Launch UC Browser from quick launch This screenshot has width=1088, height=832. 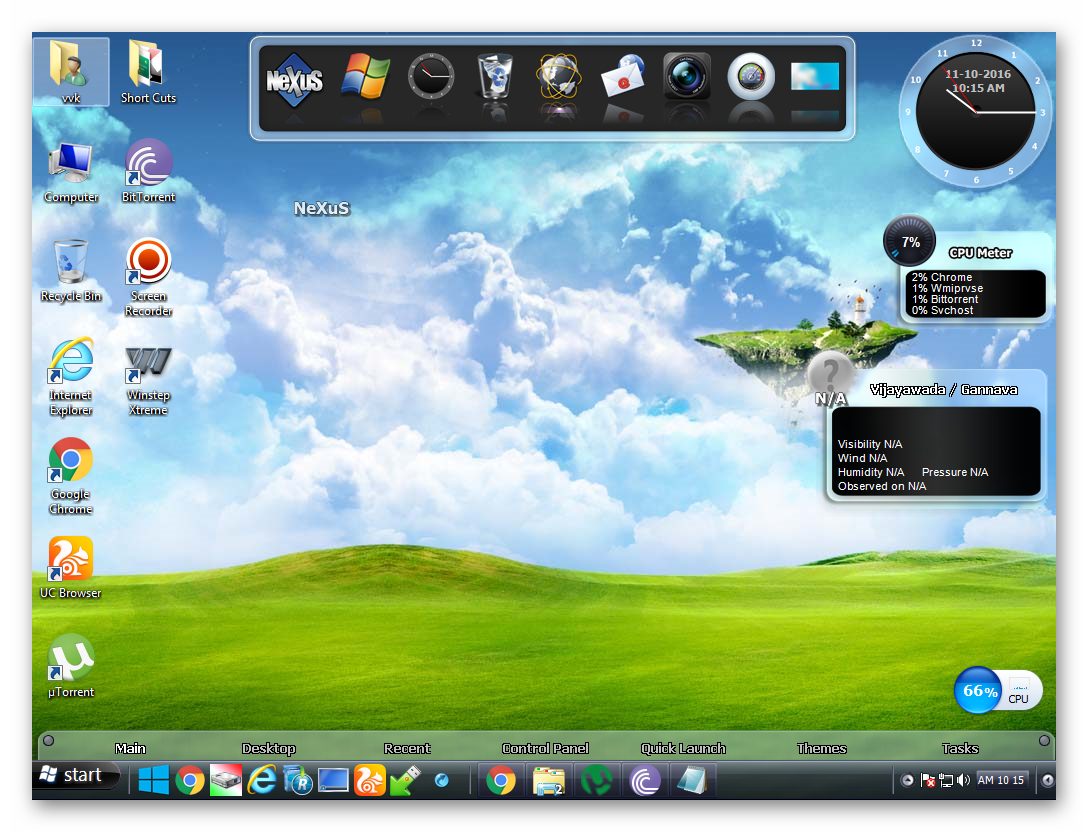tap(370, 780)
